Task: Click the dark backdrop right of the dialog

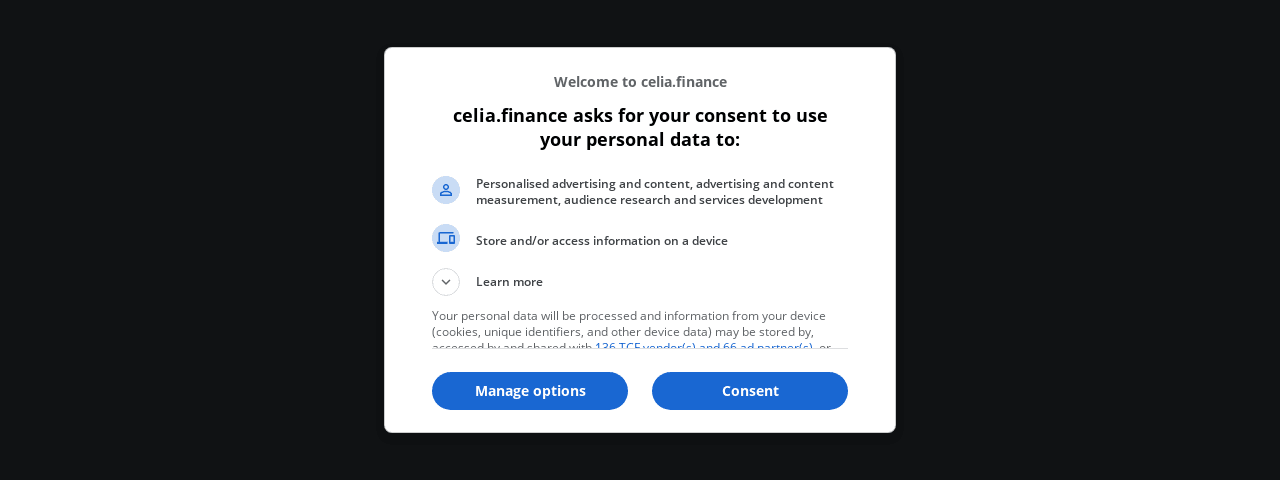Action: tap(1088, 240)
